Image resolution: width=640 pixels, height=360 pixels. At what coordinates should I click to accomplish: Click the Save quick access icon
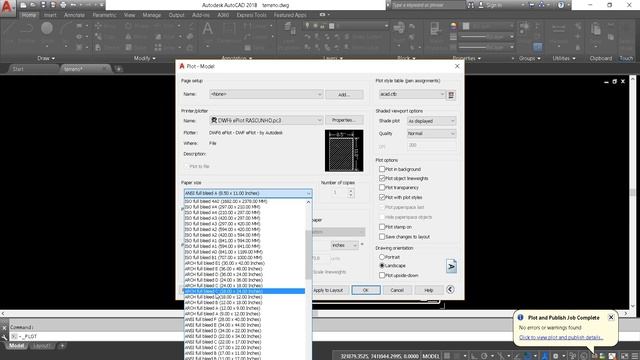[x=43, y=5]
